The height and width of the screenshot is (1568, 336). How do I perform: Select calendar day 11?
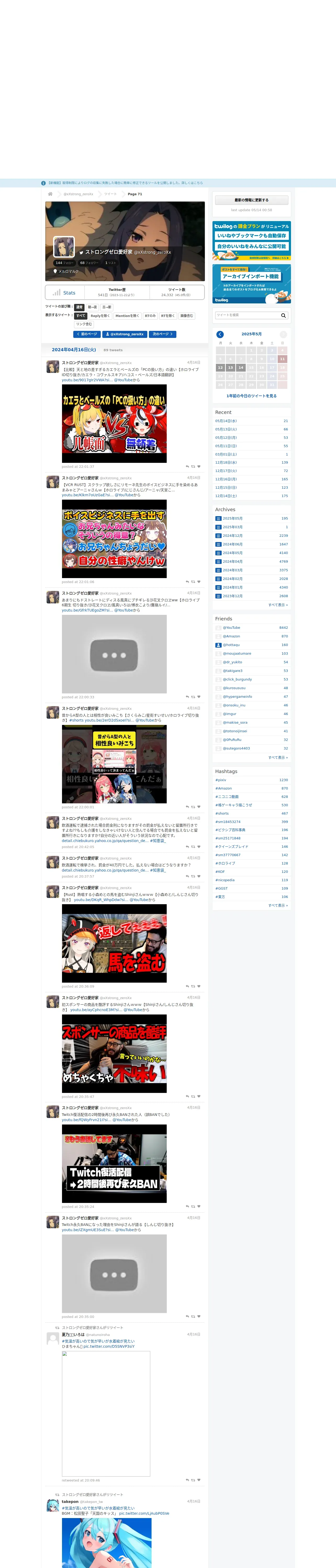(282, 359)
